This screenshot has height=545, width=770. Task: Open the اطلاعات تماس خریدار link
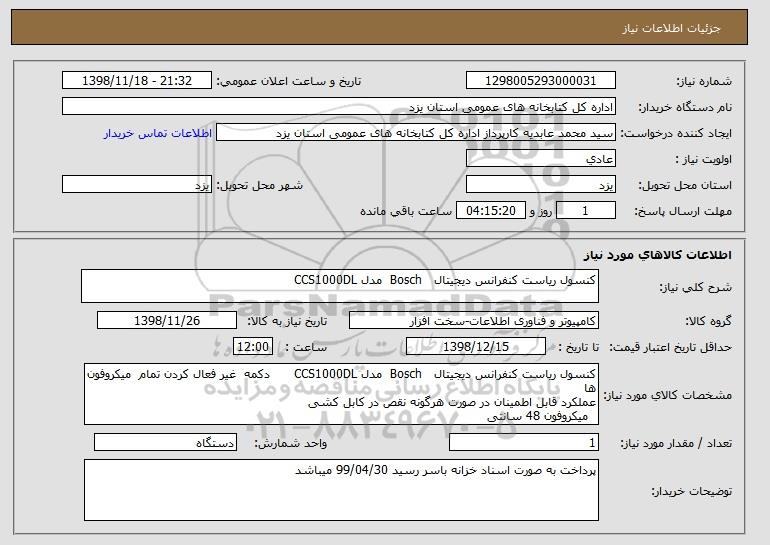click(x=158, y=133)
